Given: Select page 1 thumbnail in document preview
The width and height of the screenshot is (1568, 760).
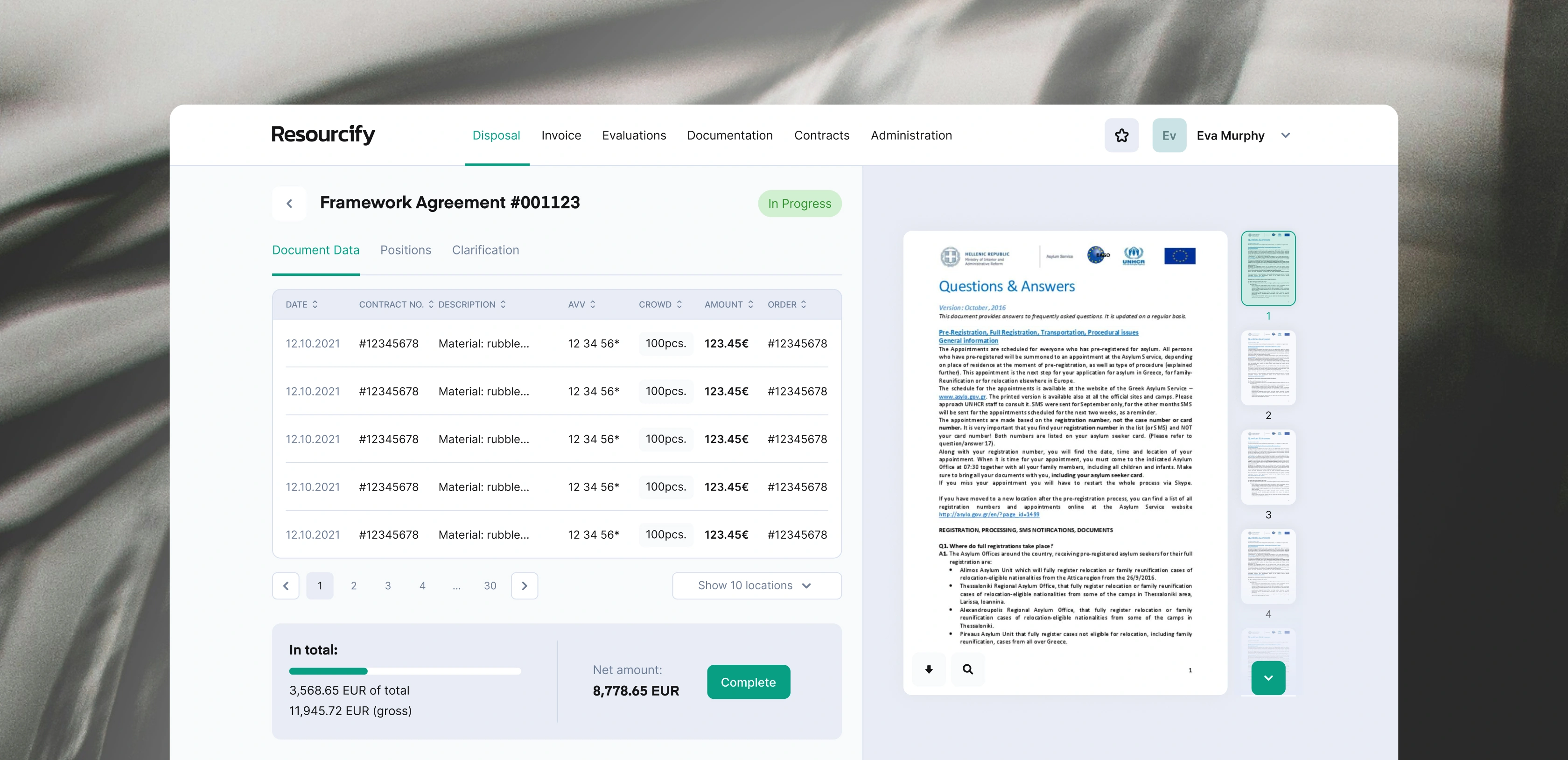Looking at the screenshot, I should 1268,268.
